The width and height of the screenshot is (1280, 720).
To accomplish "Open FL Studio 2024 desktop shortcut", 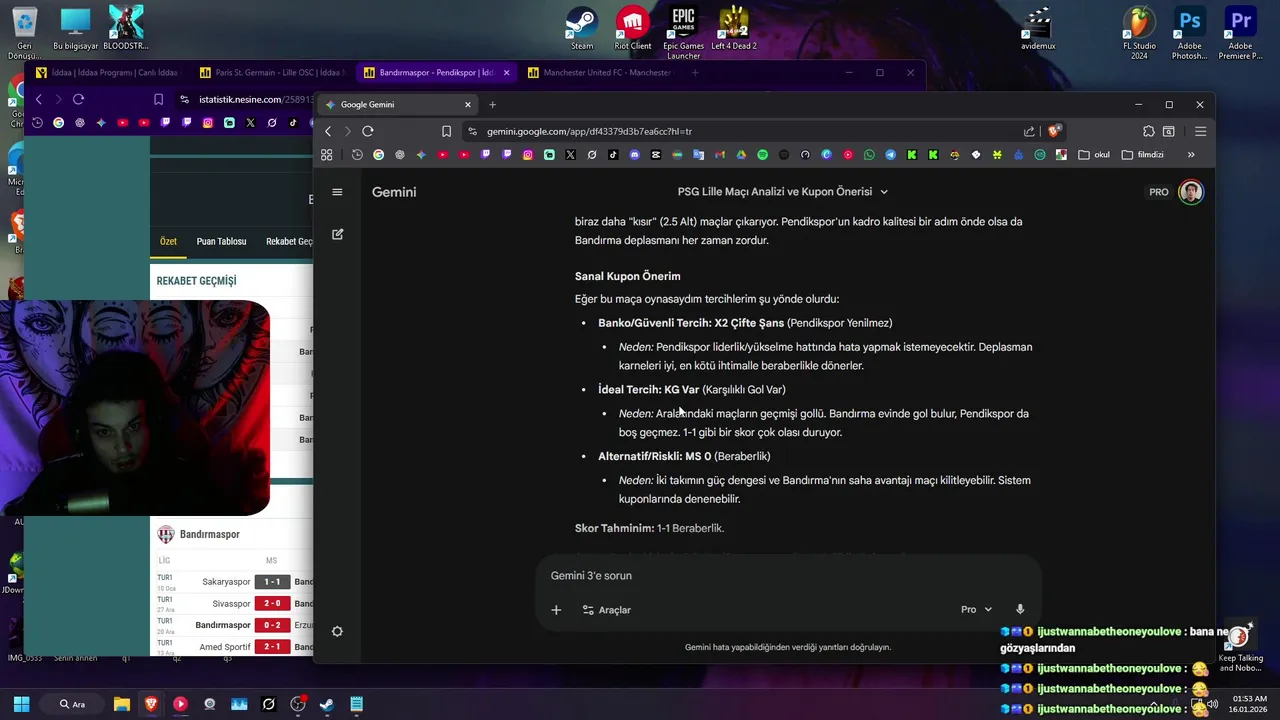I will tap(1139, 32).
